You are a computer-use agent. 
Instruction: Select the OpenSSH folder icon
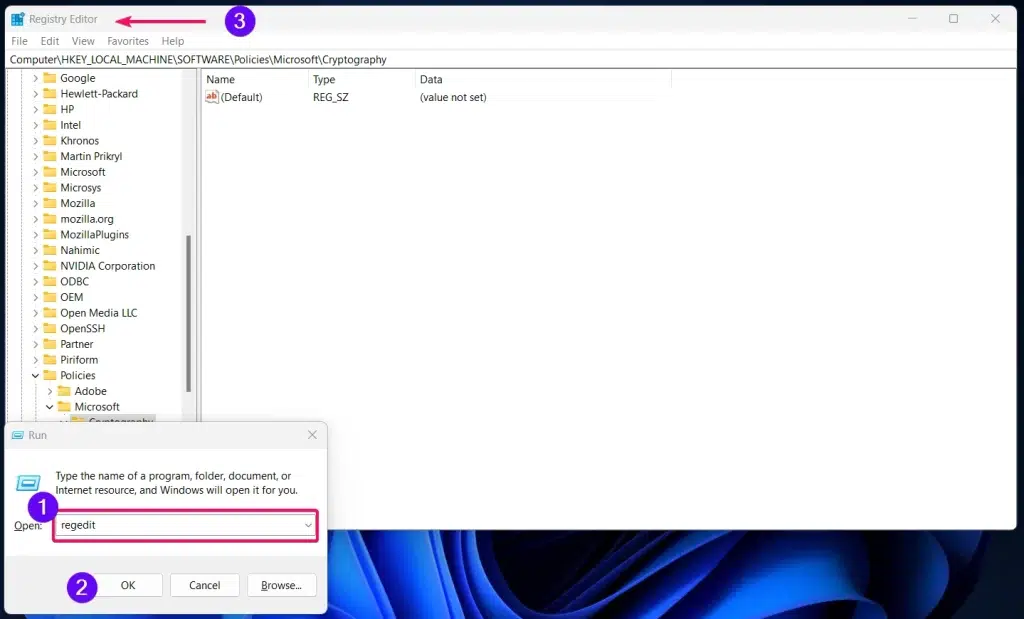click(x=50, y=328)
